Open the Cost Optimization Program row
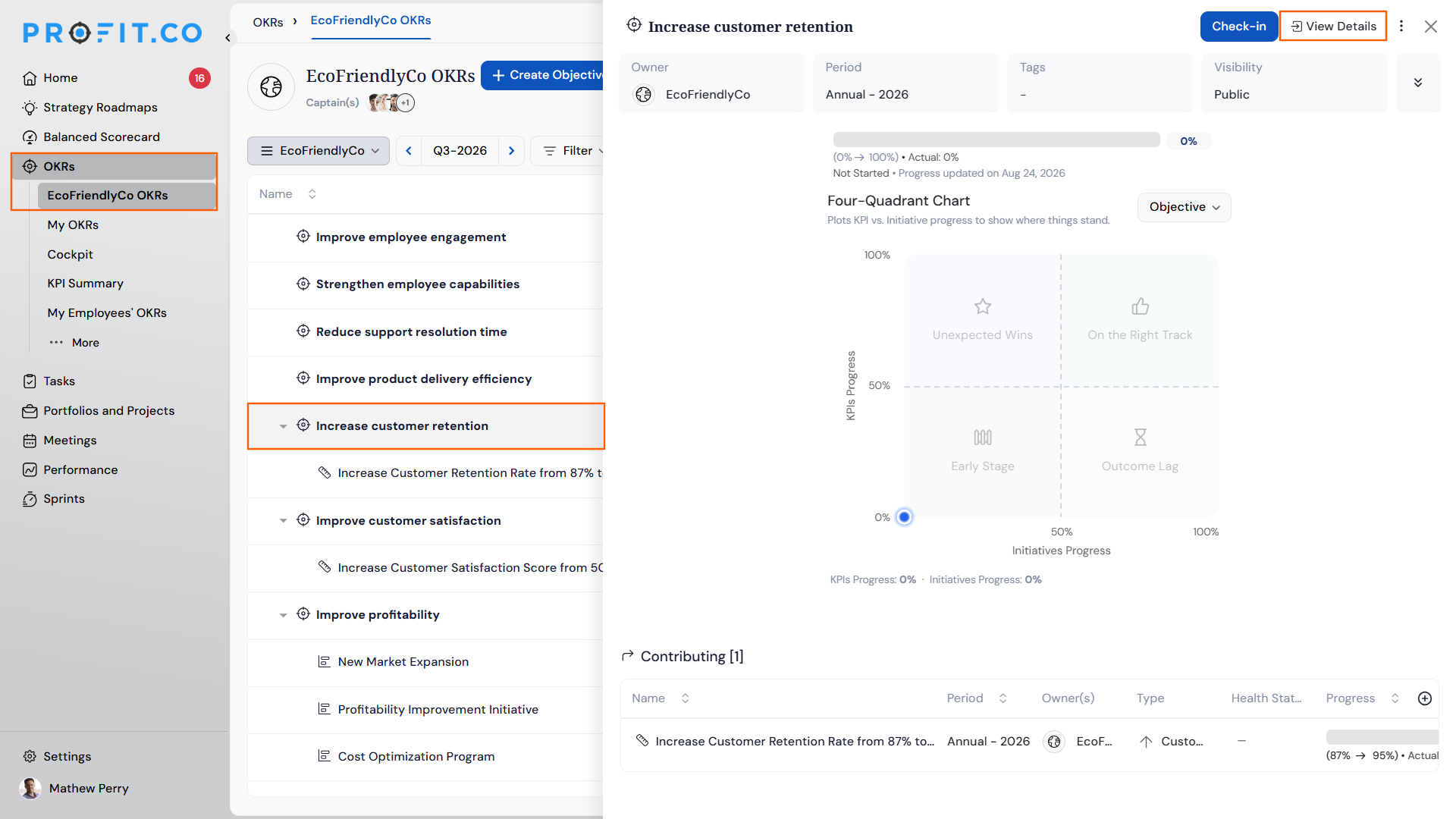 416,757
